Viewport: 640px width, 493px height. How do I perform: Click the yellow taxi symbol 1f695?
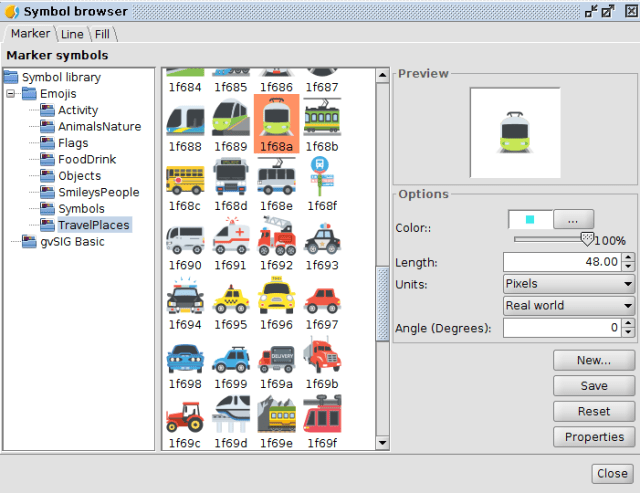coord(231,298)
